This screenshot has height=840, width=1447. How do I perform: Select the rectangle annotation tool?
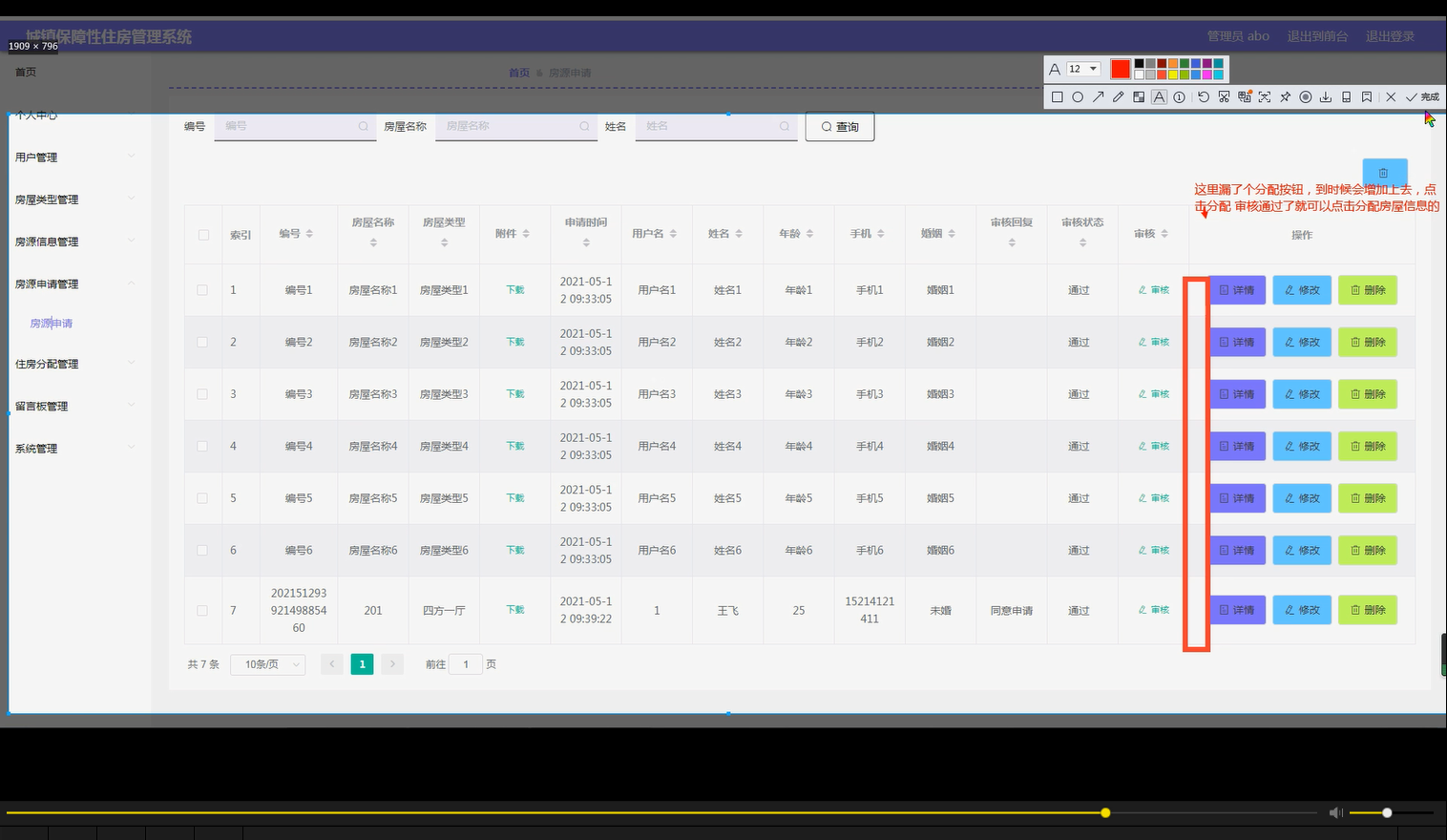(x=1057, y=97)
